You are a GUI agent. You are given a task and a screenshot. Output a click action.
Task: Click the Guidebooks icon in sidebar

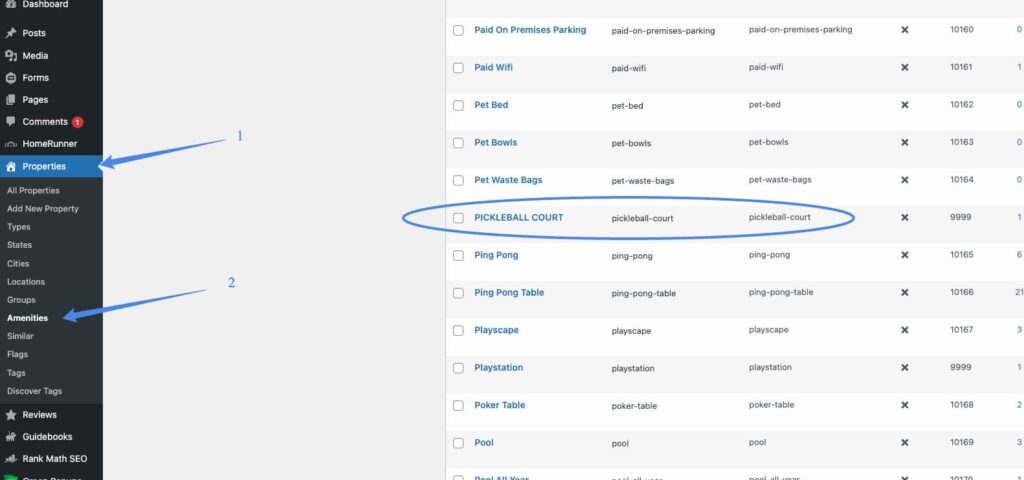click(11, 437)
